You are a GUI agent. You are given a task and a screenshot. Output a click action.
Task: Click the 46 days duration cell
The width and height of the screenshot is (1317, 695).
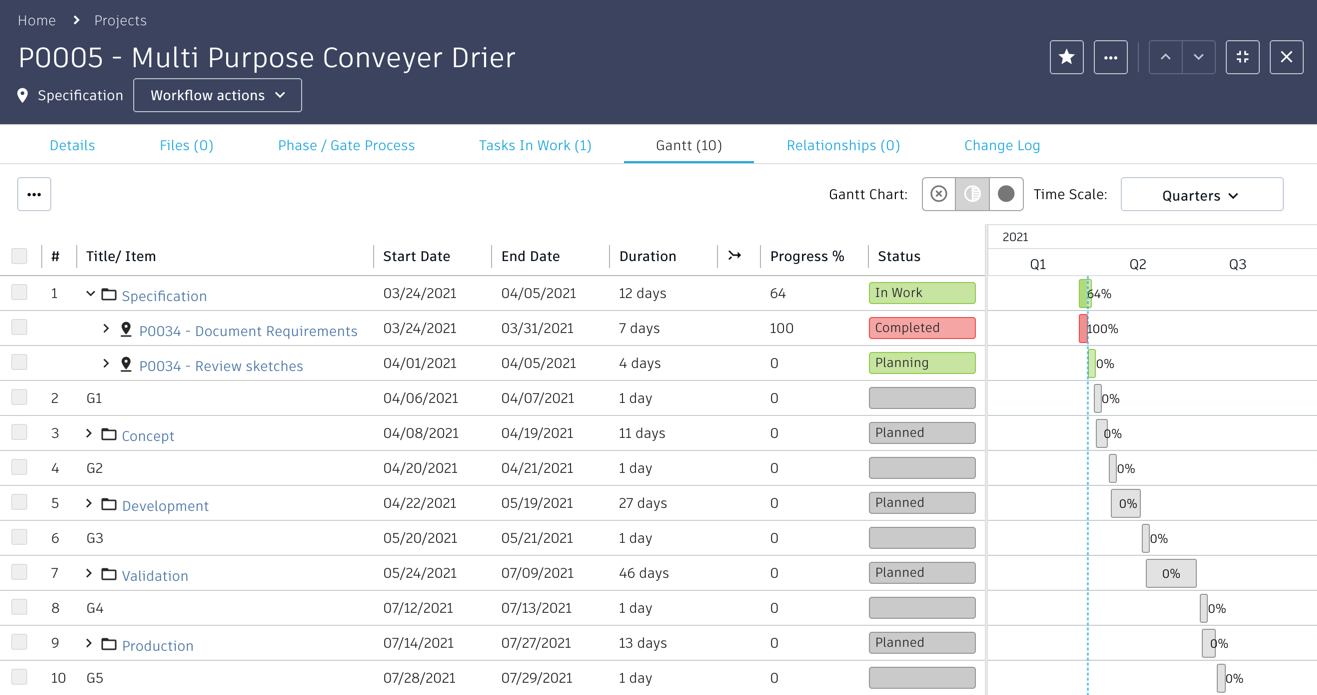click(x=644, y=573)
